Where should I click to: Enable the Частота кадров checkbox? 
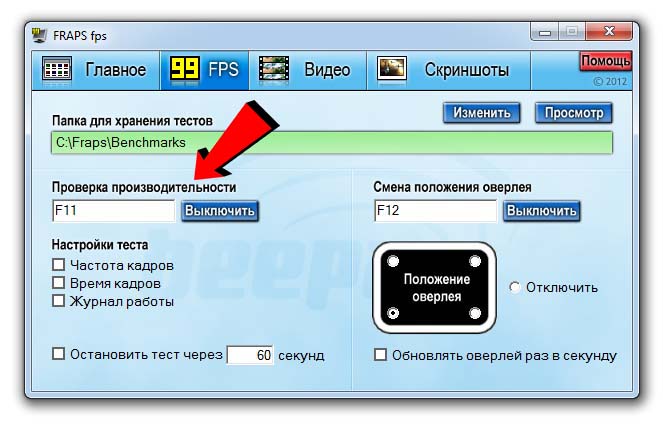pyautogui.click(x=58, y=265)
